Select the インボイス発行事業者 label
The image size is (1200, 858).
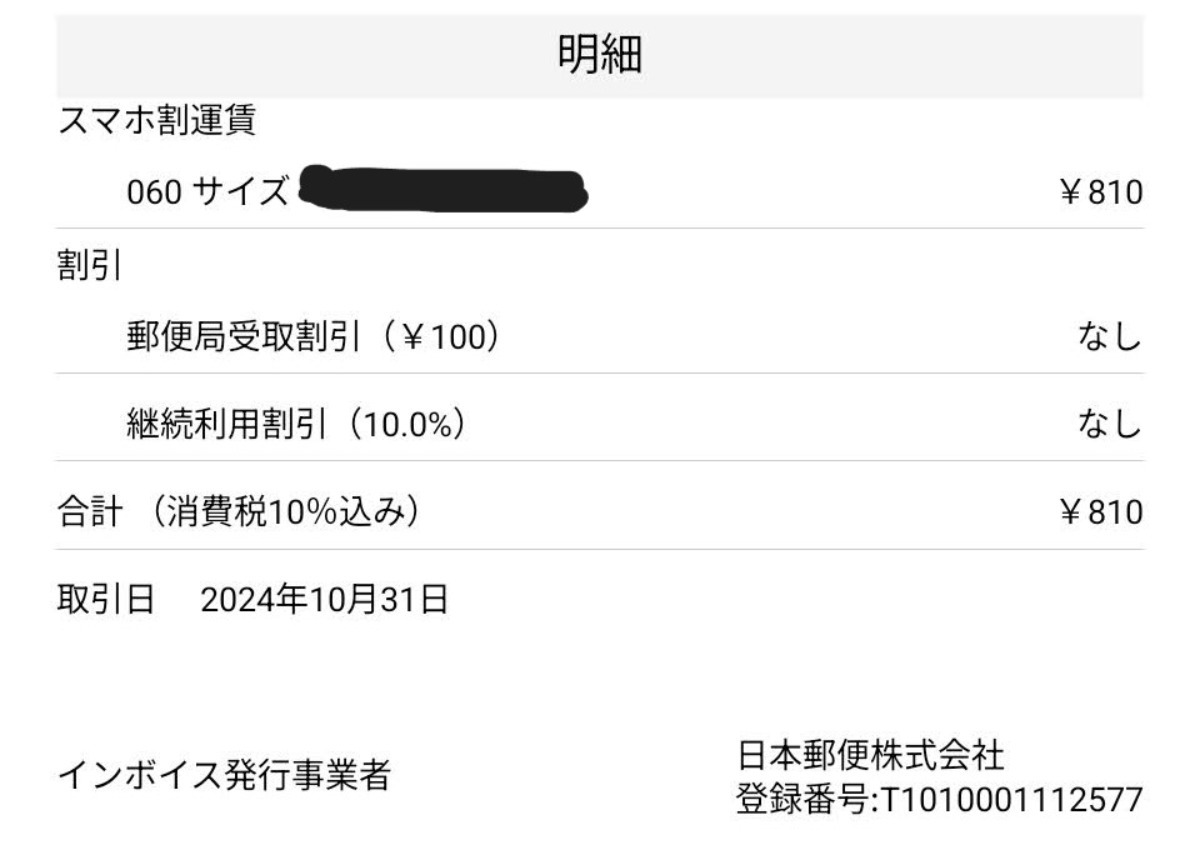tap(225, 775)
